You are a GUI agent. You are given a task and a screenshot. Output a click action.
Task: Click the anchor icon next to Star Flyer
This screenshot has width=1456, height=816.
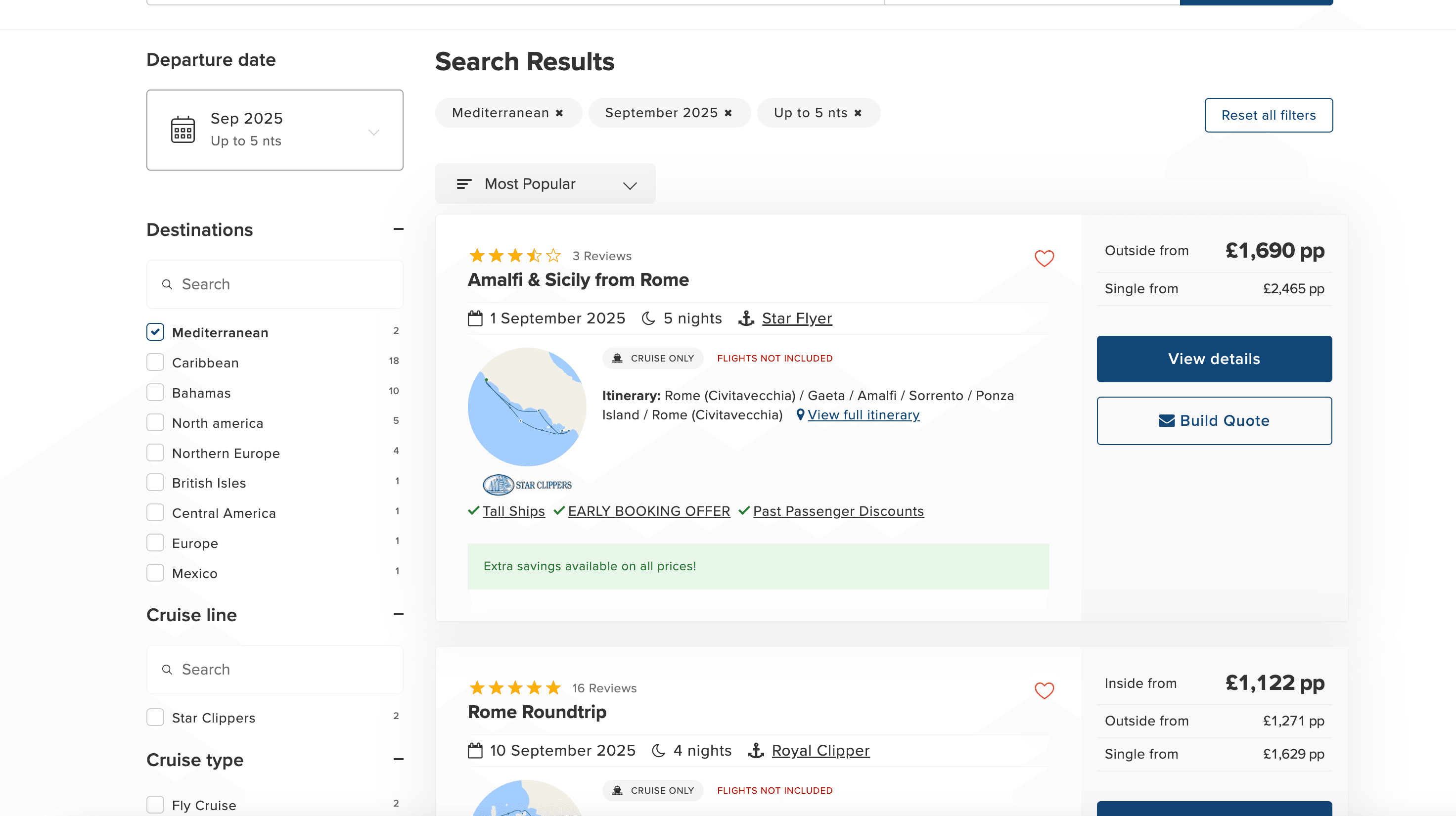pos(746,318)
